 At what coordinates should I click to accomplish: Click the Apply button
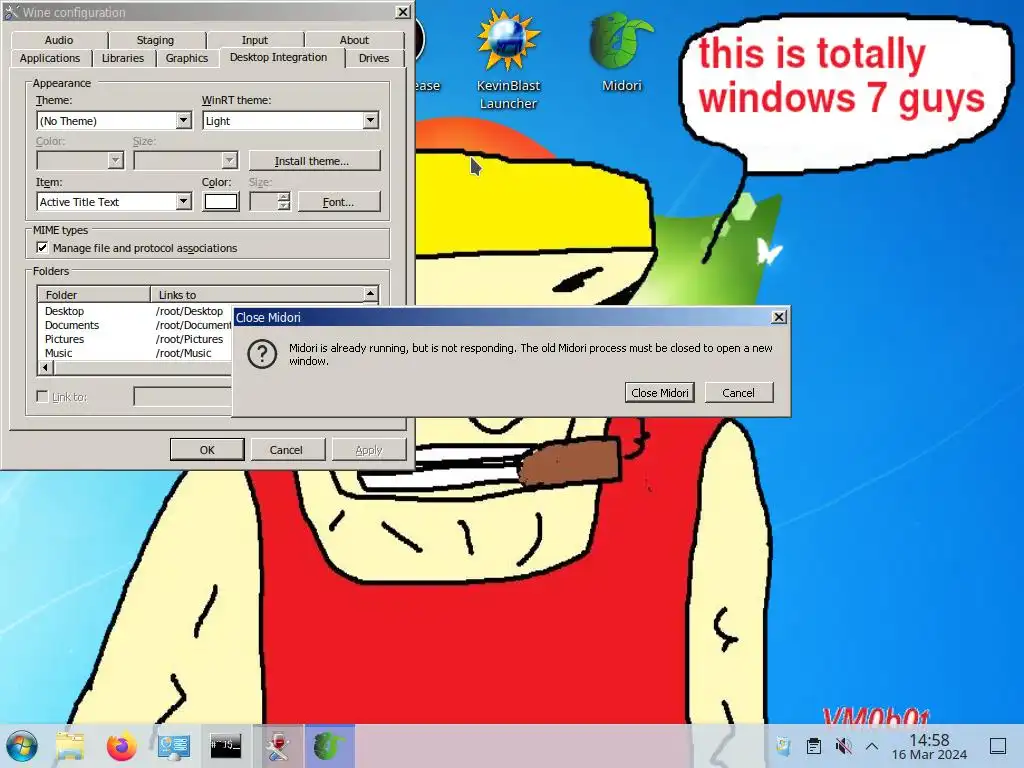point(369,449)
